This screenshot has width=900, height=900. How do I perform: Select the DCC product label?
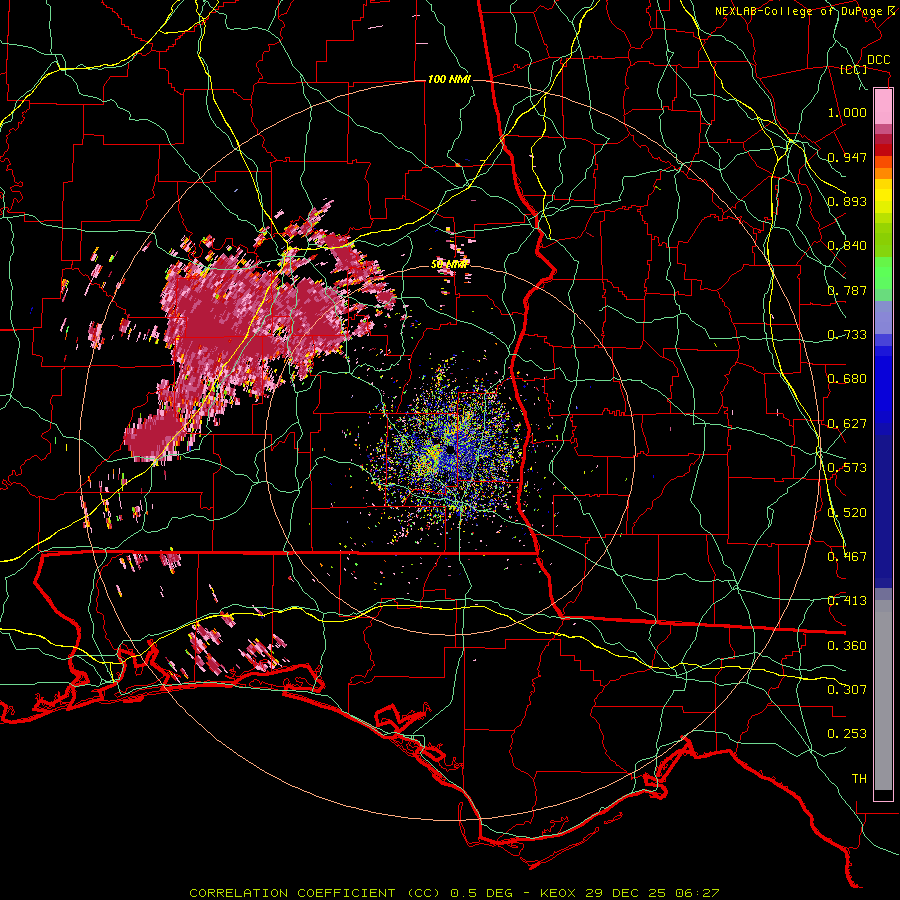coord(878,60)
